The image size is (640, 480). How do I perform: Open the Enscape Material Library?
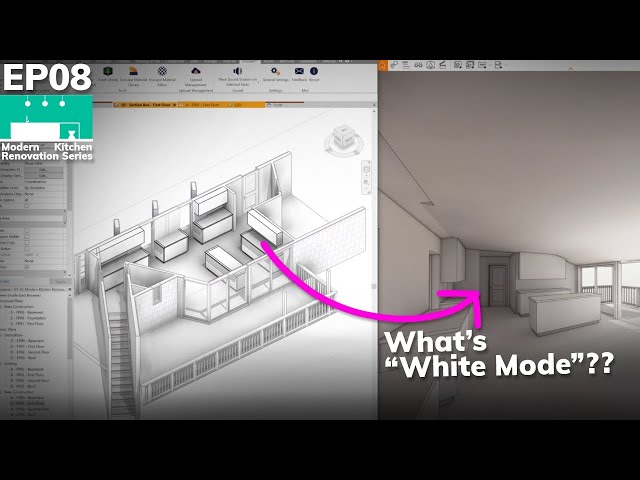[x=133, y=76]
